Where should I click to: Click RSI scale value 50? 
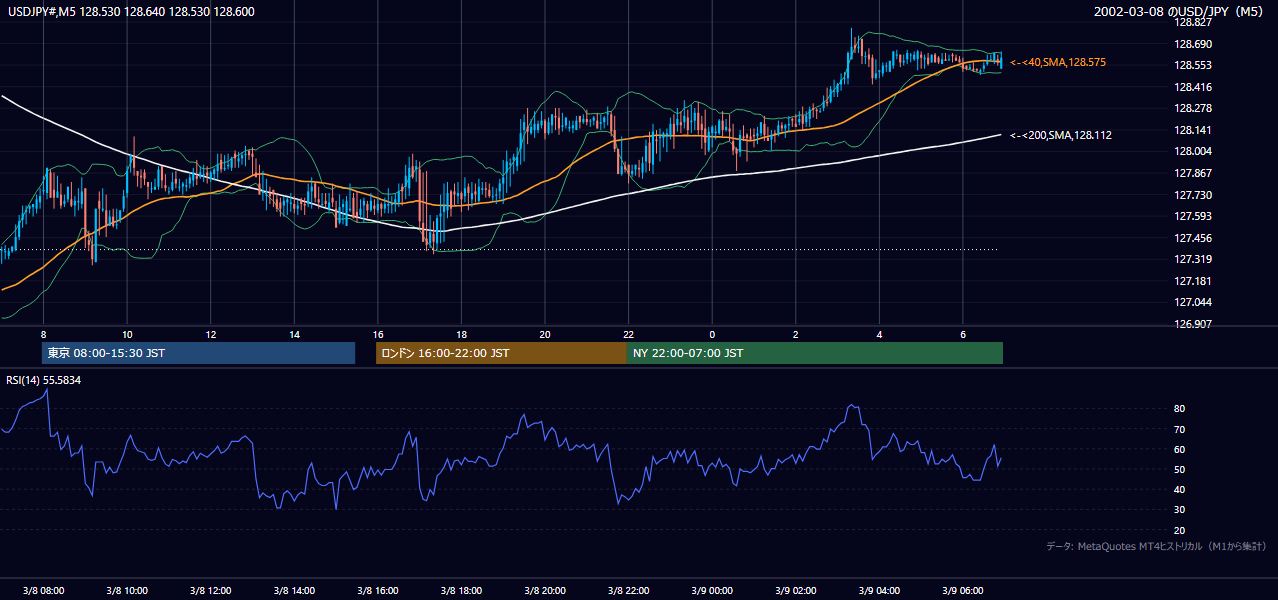click(1180, 469)
